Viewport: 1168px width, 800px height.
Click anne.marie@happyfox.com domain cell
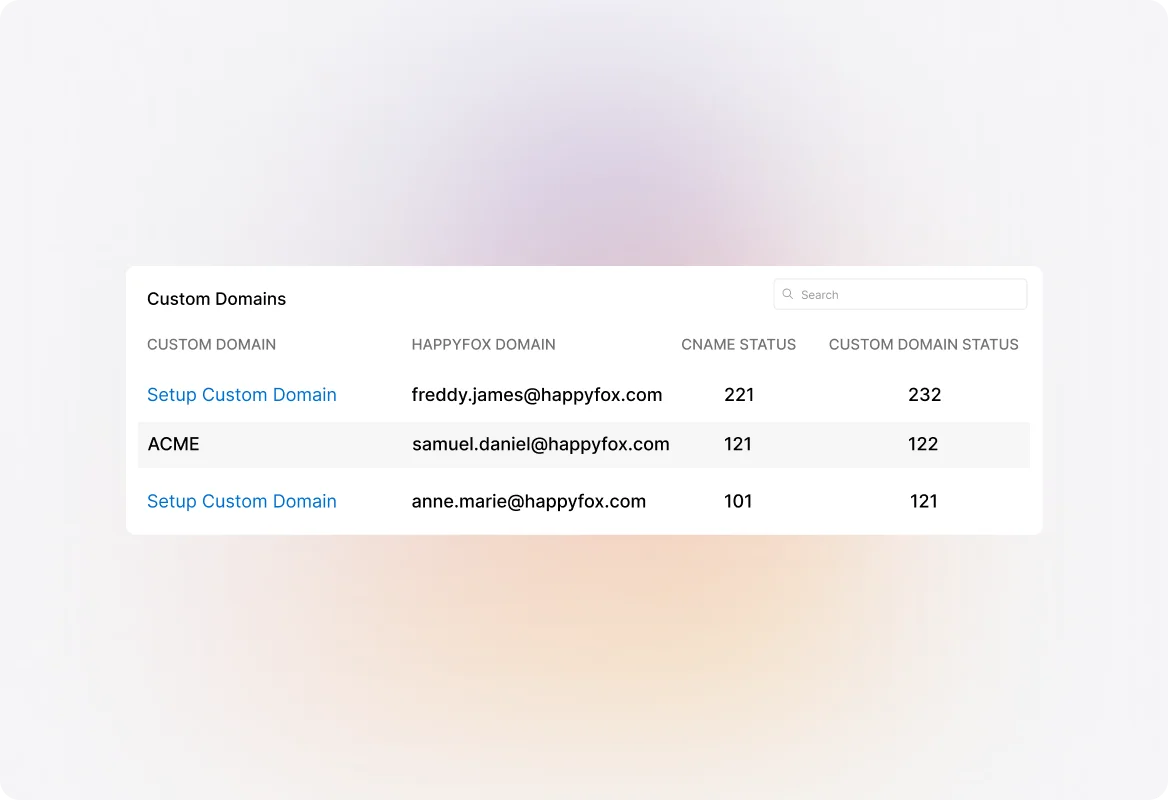[528, 501]
